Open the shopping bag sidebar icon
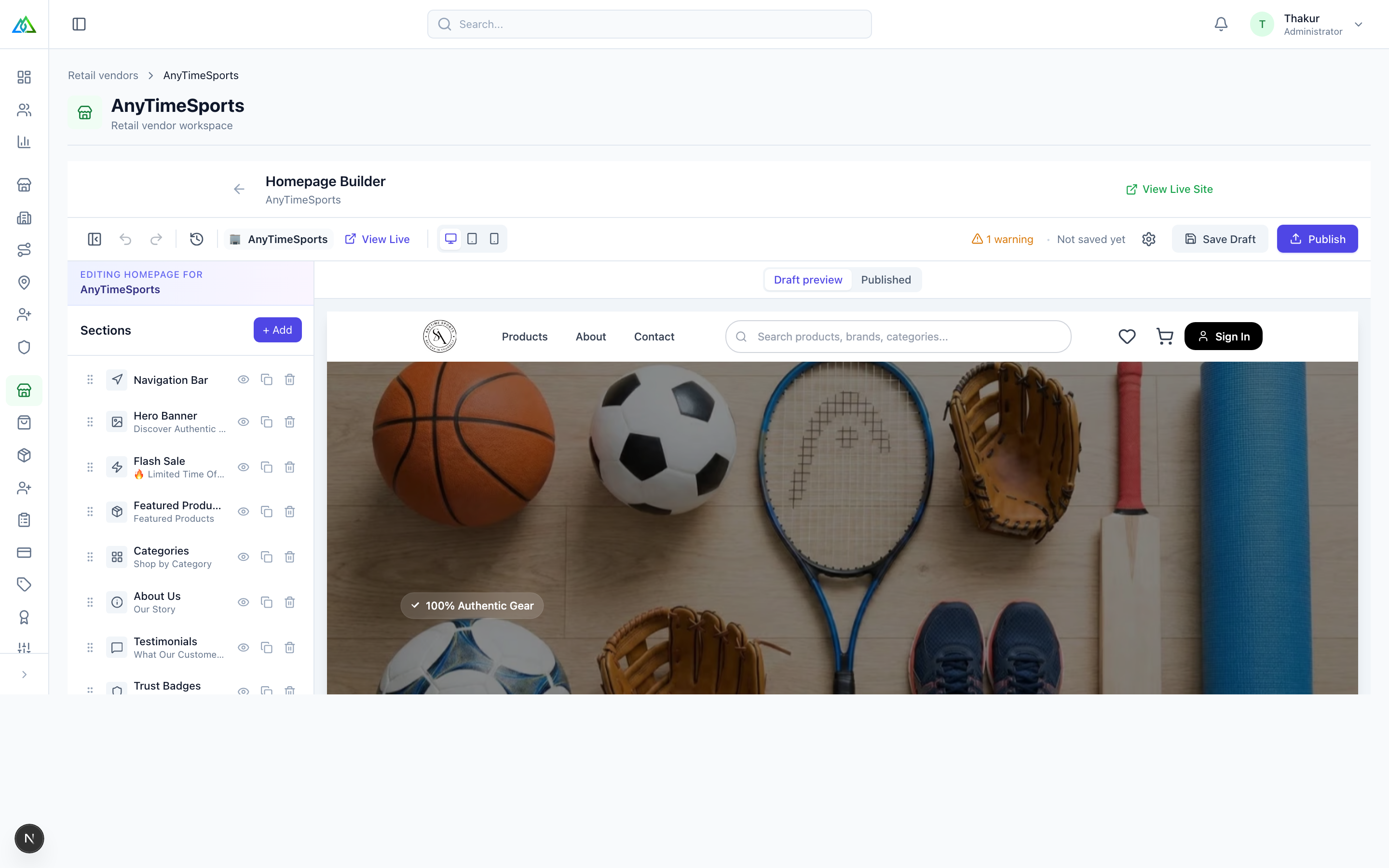This screenshot has height=868, width=1389. (24, 422)
